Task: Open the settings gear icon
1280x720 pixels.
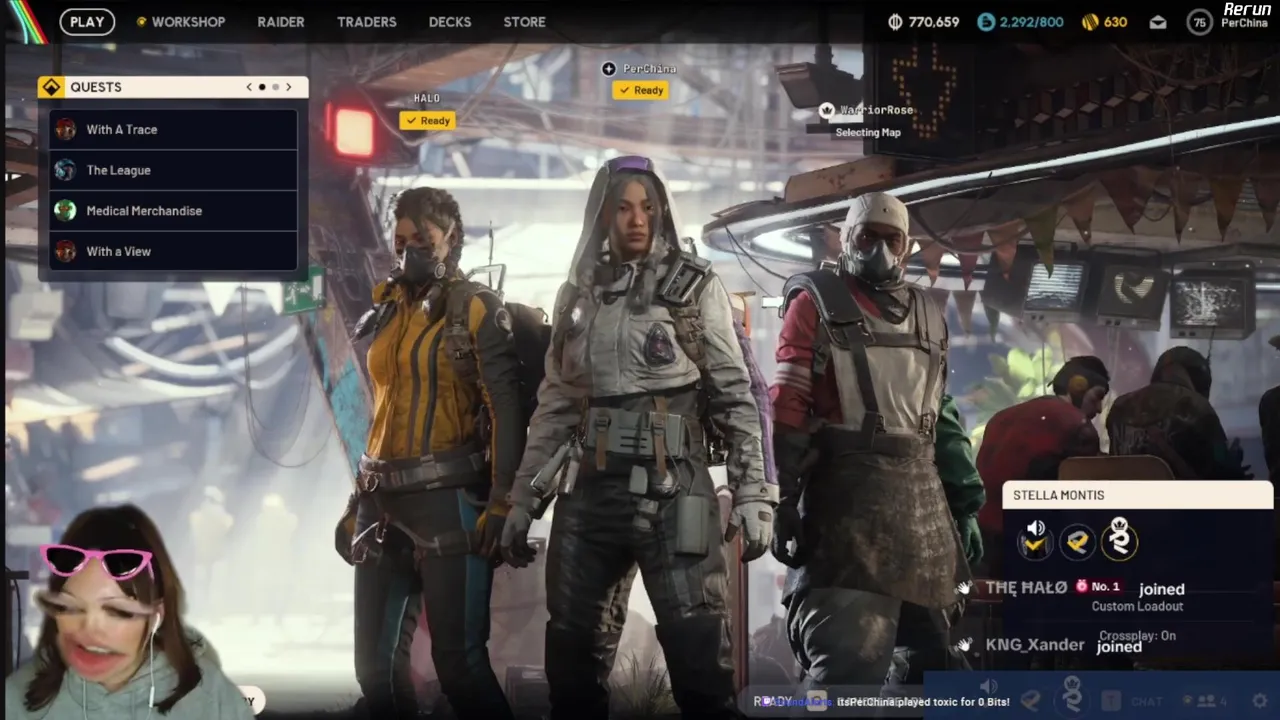Action: click(x=1259, y=702)
